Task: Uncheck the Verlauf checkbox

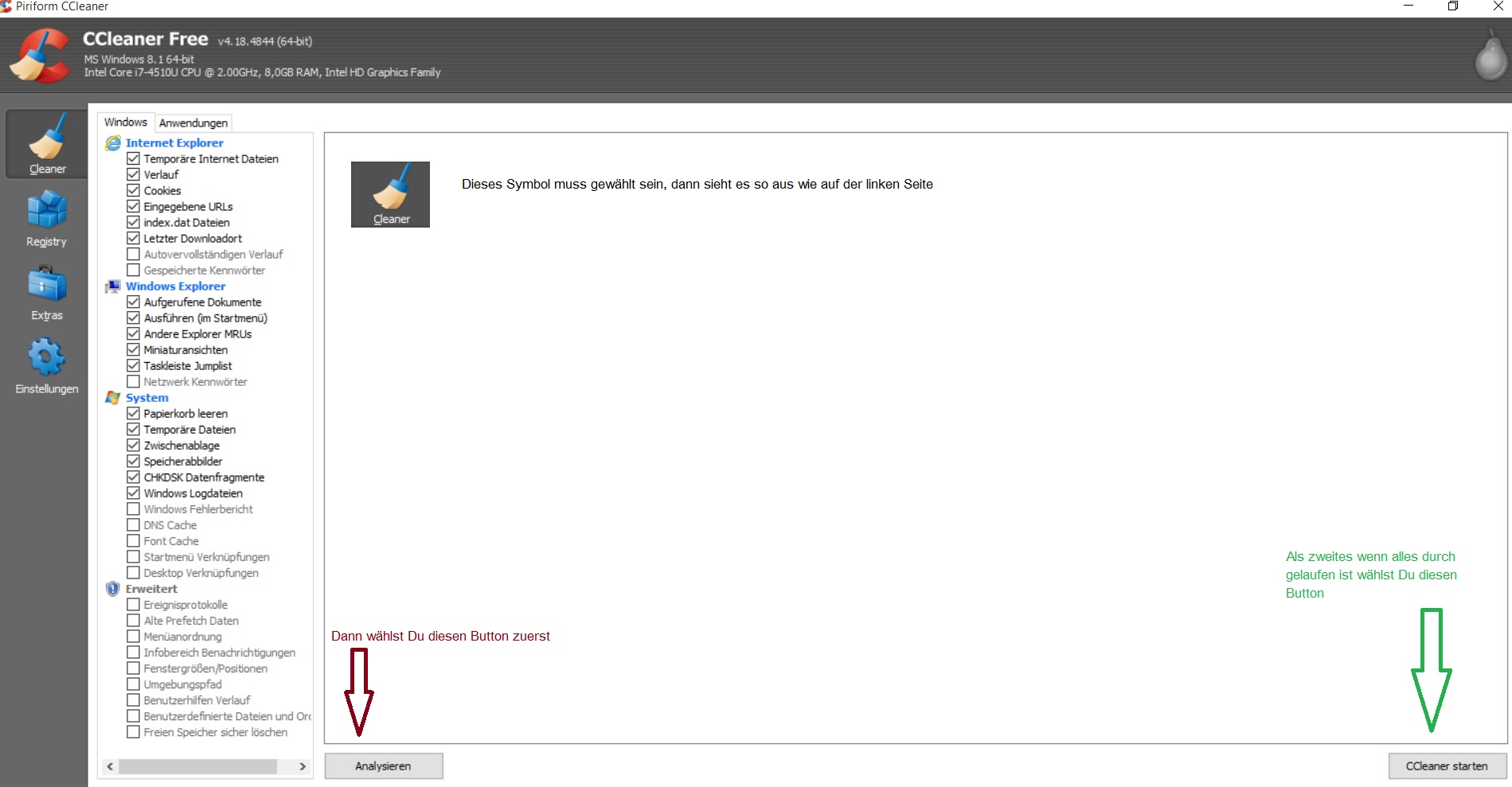Action: [134, 175]
